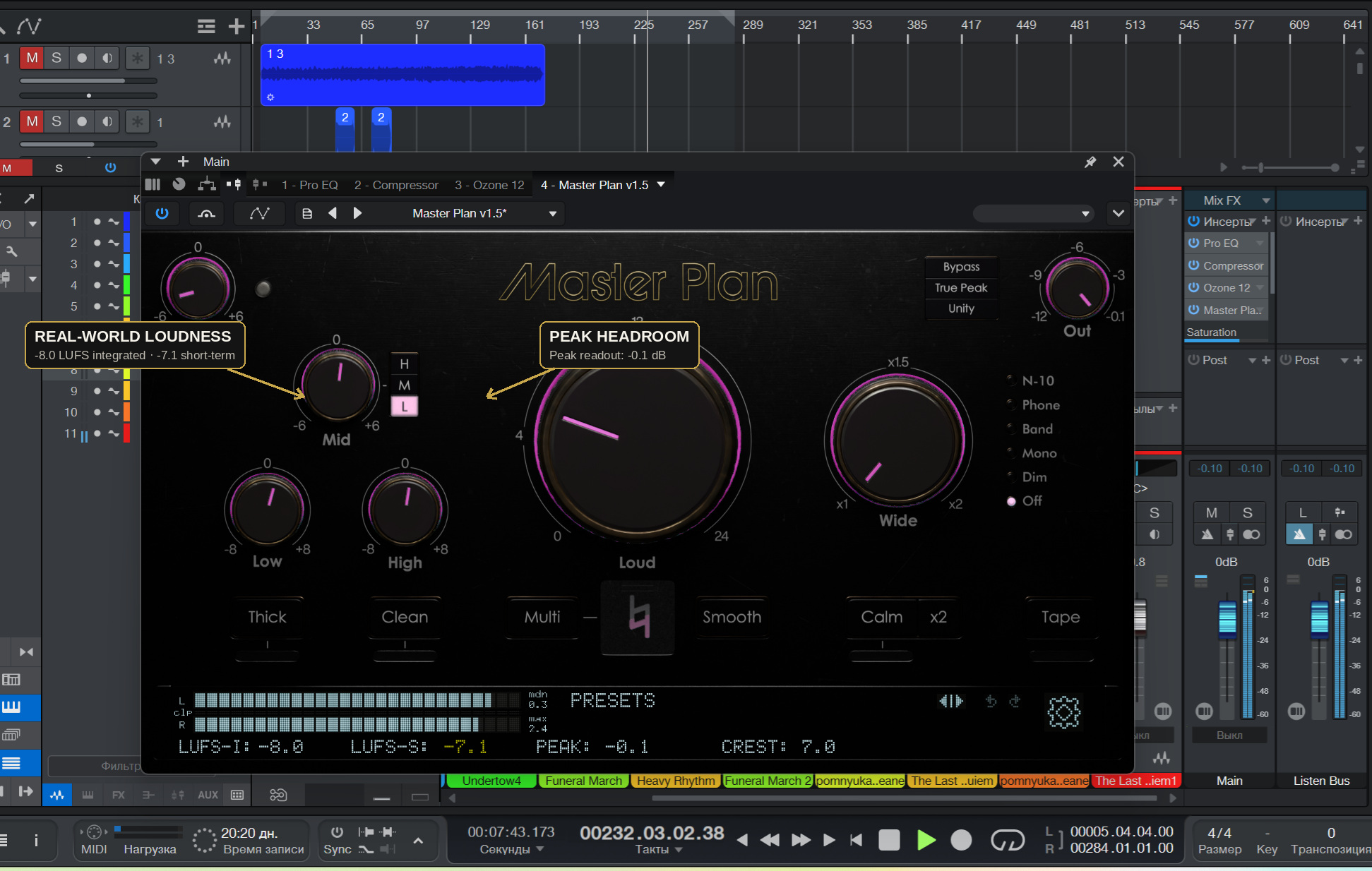Toggle Multi band button
The width and height of the screenshot is (1372, 871).
[542, 618]
